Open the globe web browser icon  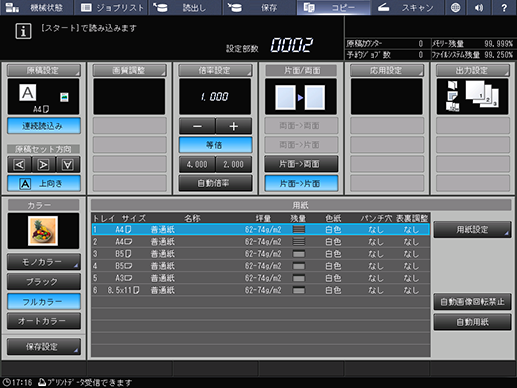(455, 7)
